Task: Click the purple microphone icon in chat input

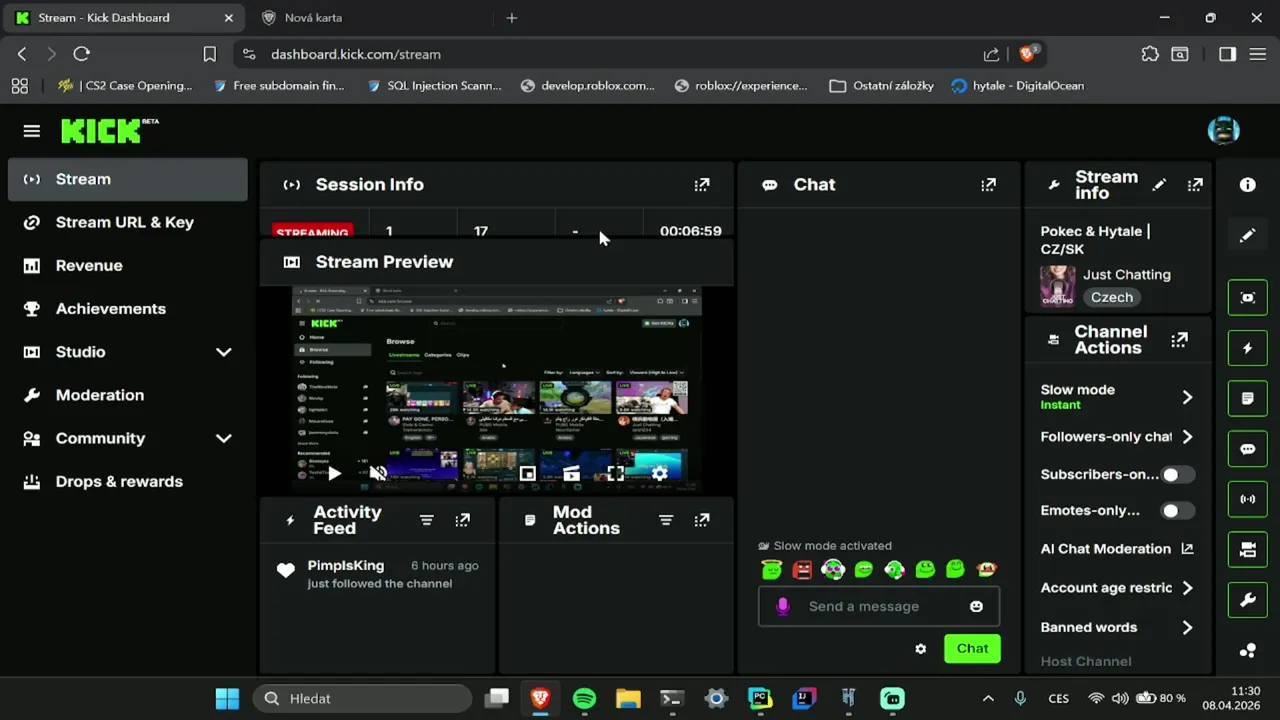Action: pyautogui.click(x=783, y=606)
